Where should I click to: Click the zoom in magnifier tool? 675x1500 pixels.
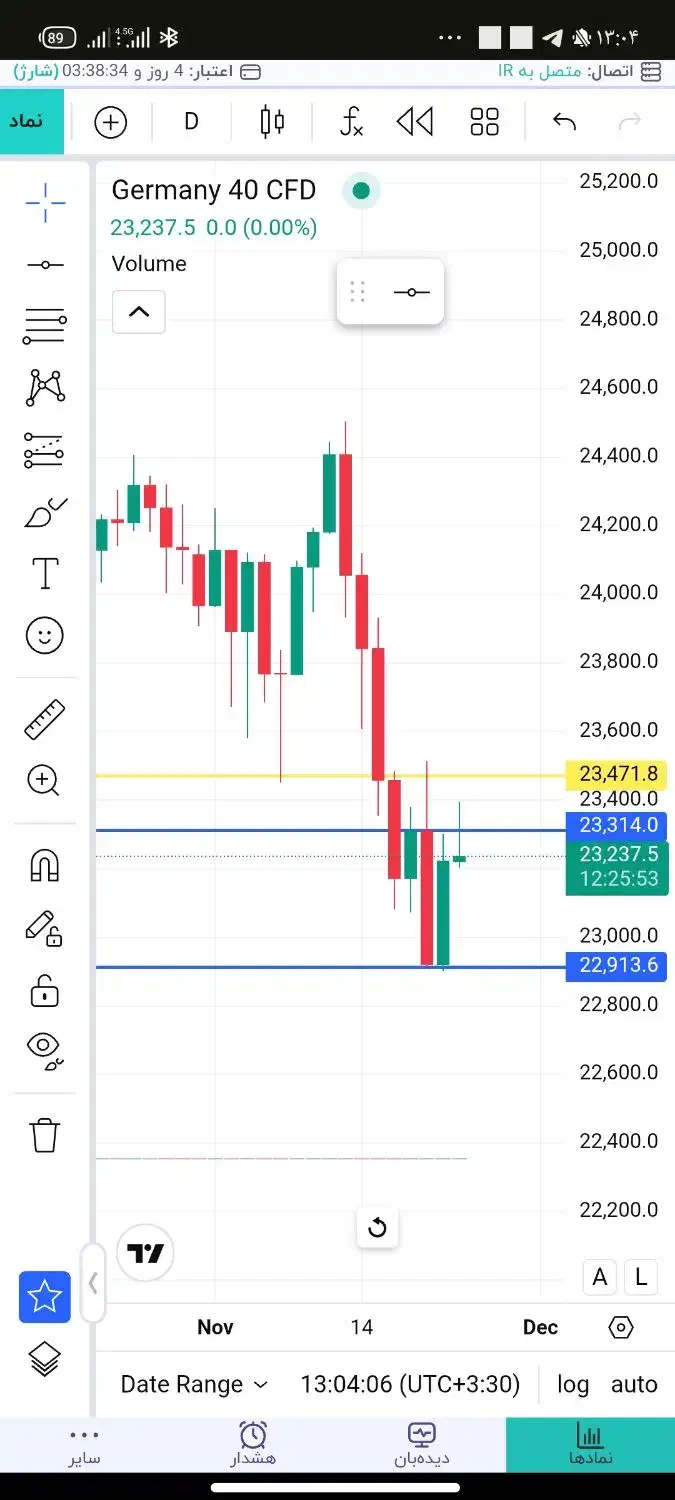[45, 780]
